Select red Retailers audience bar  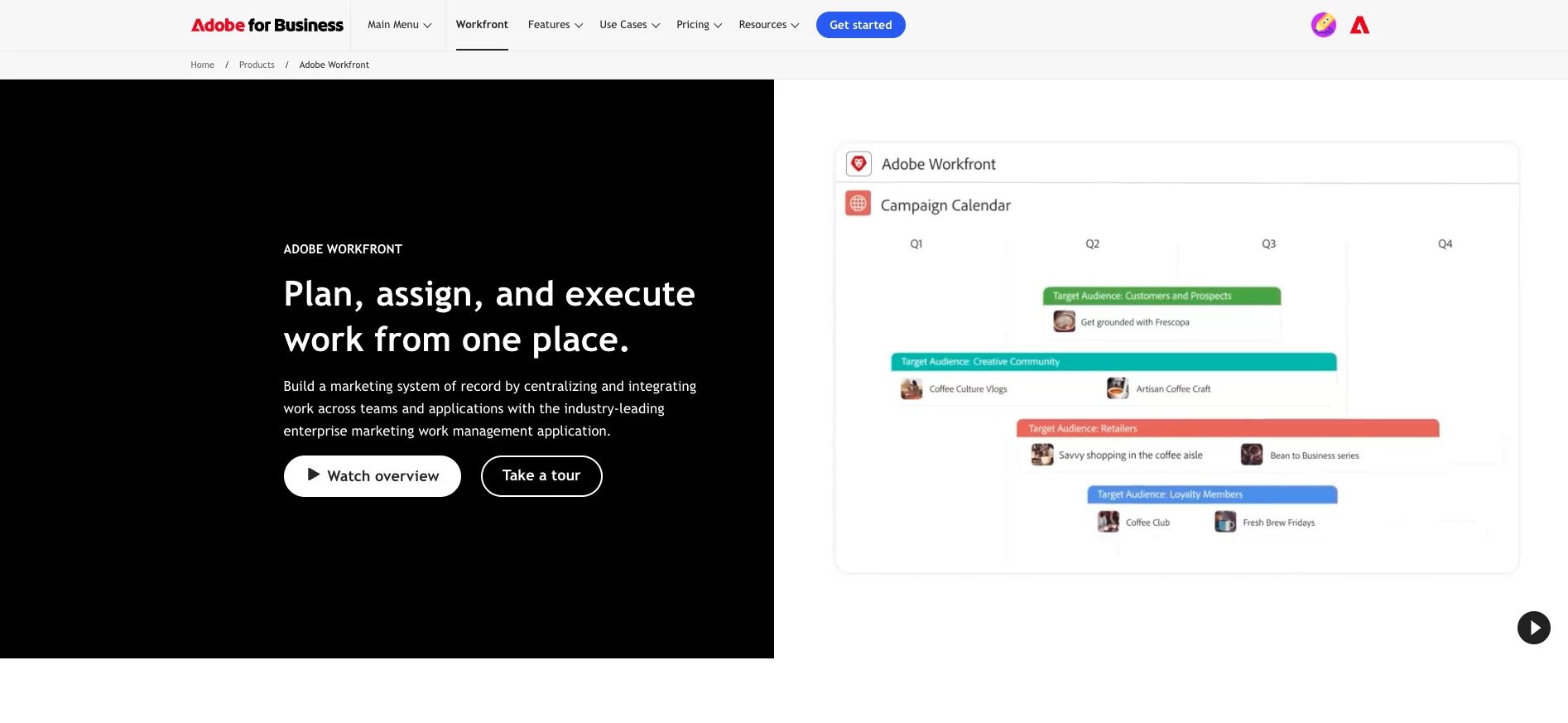1228,428
